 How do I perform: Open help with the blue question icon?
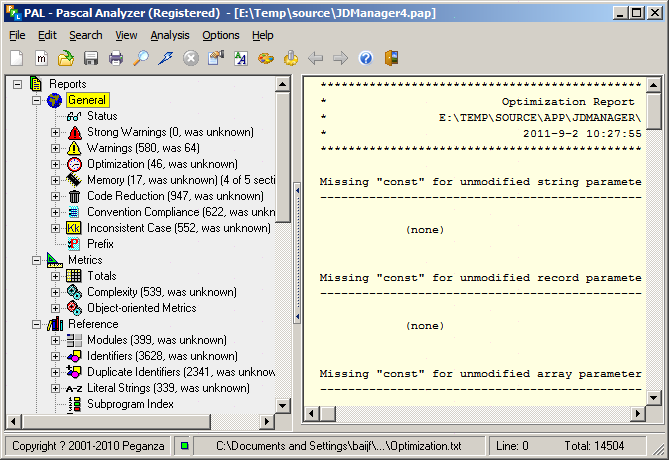pyautogui.click(x=366, y=58)
